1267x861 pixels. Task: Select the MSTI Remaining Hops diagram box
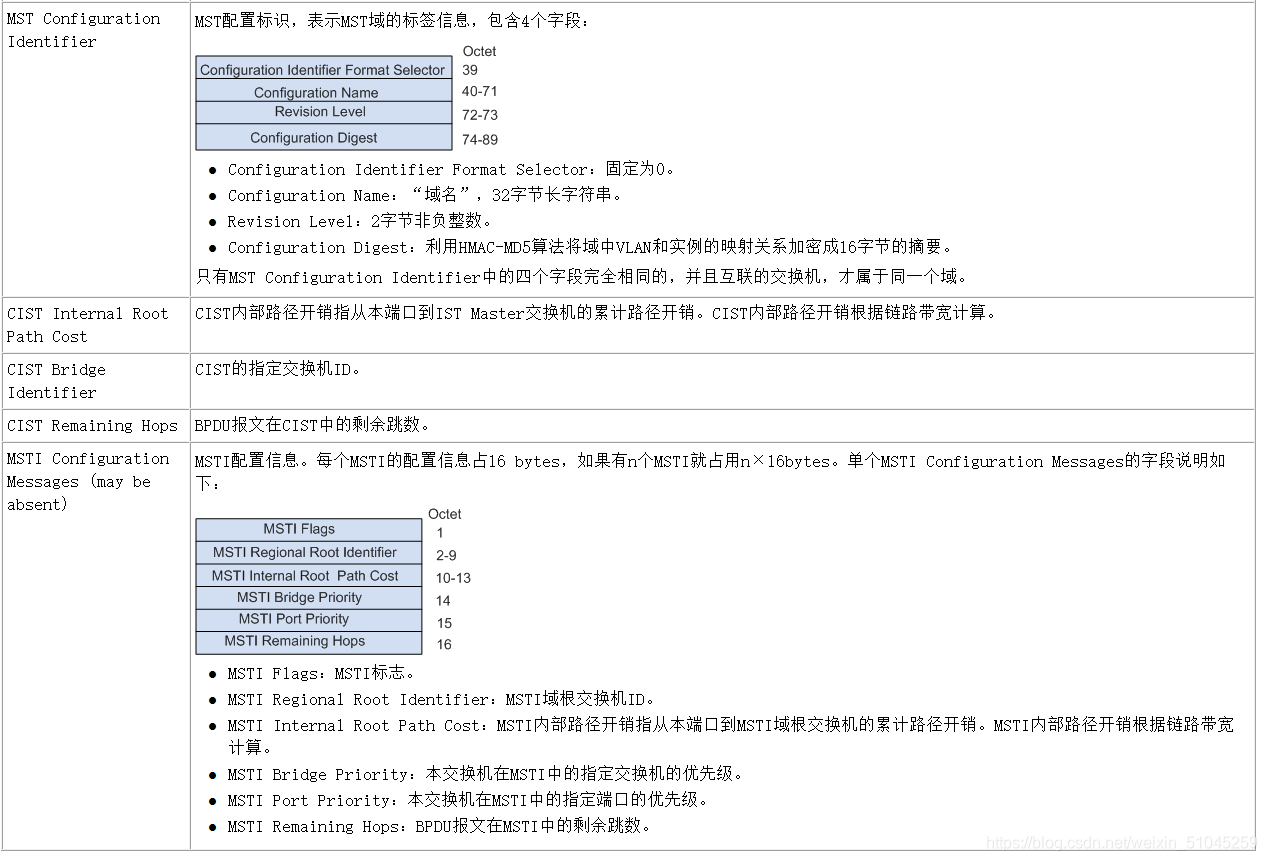pos(308,641)
